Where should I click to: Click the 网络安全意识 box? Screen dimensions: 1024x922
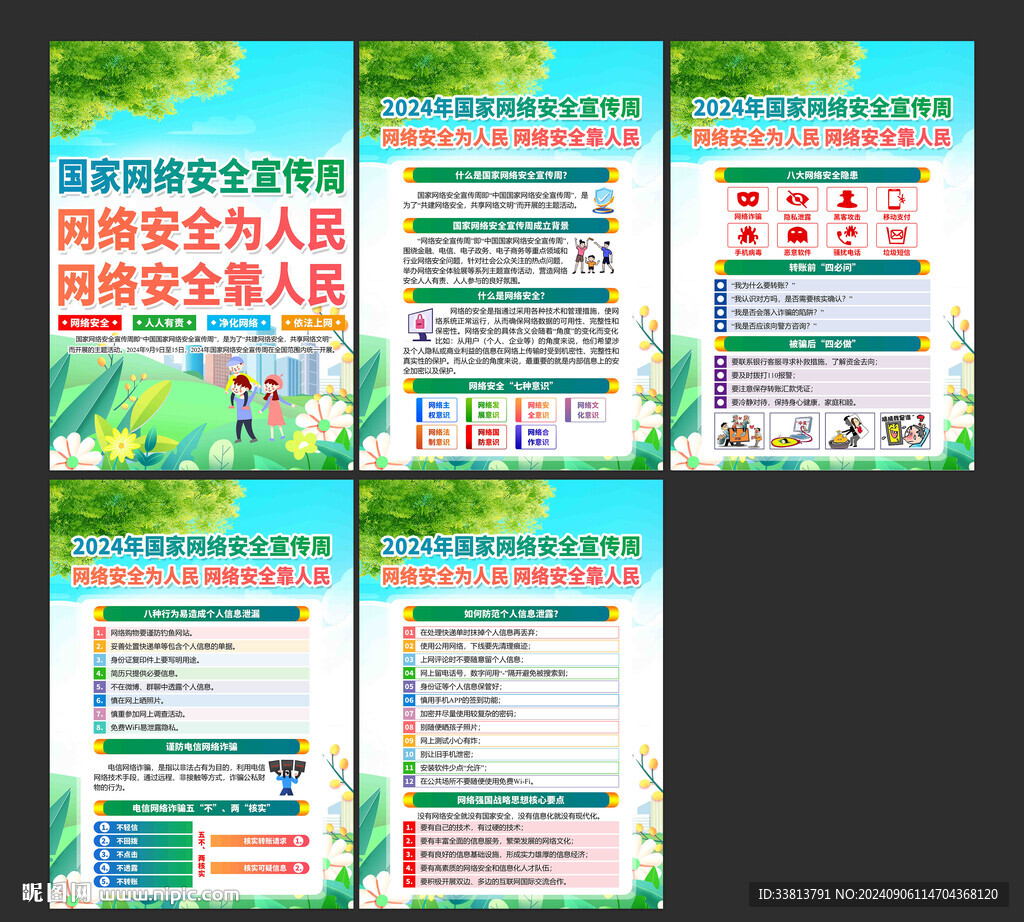536,410
